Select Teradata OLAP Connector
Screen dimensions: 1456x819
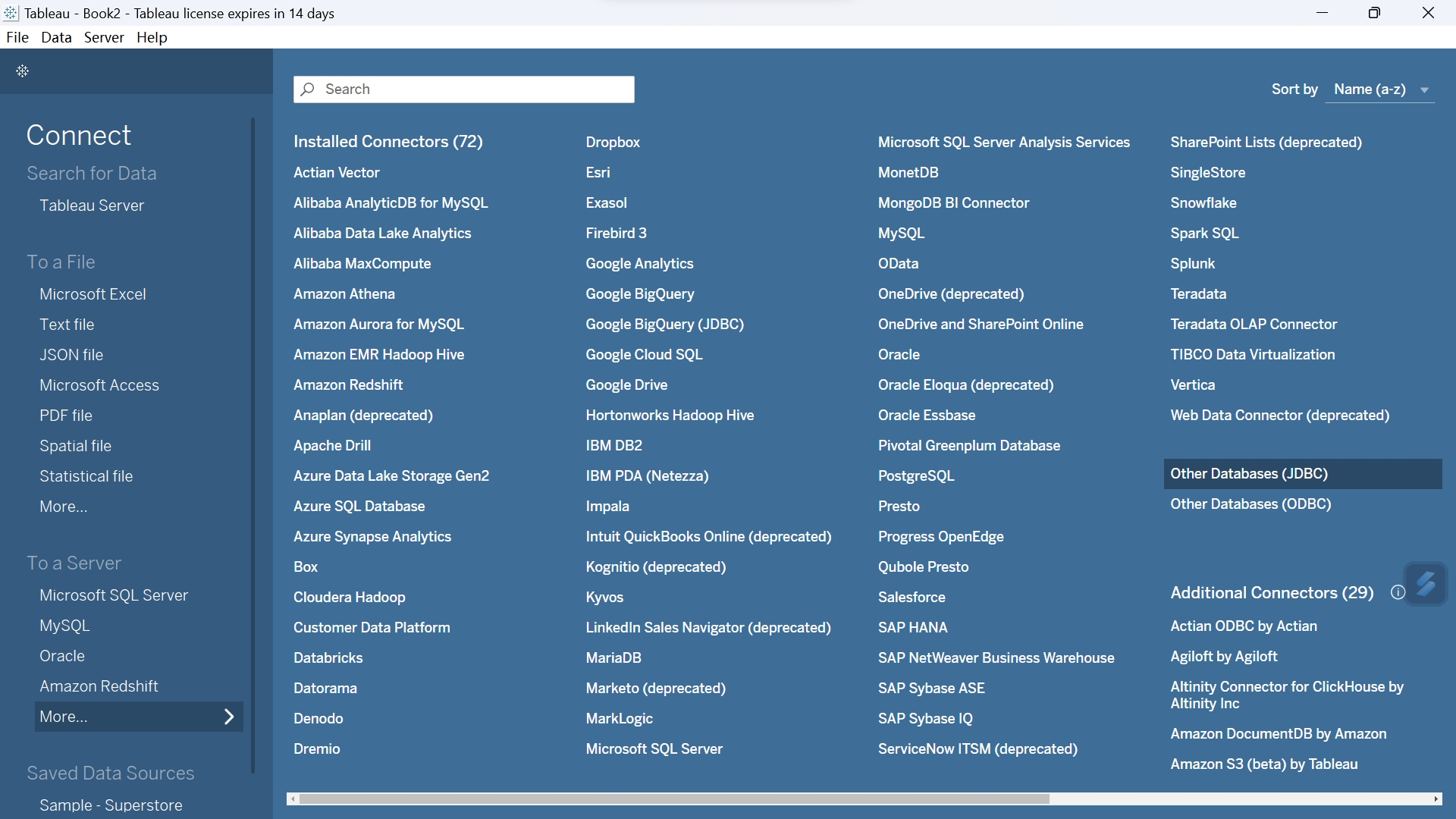(1254, 325)
